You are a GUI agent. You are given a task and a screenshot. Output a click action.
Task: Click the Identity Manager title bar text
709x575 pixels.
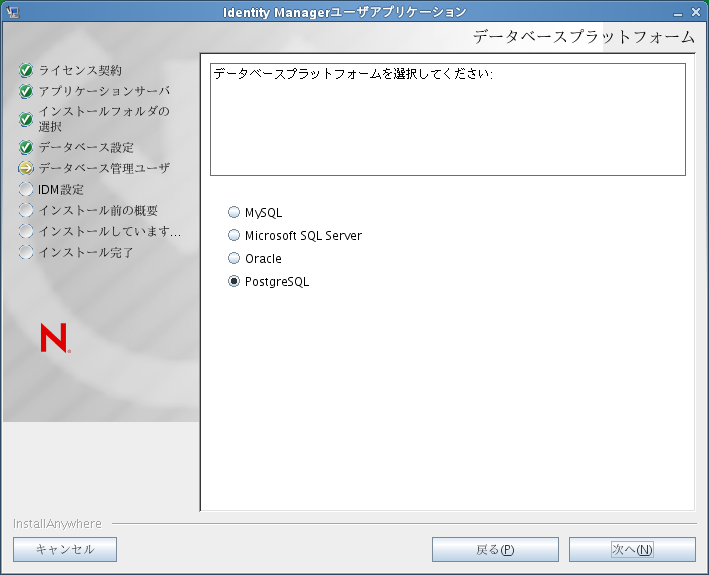click(x=344, y=12)
